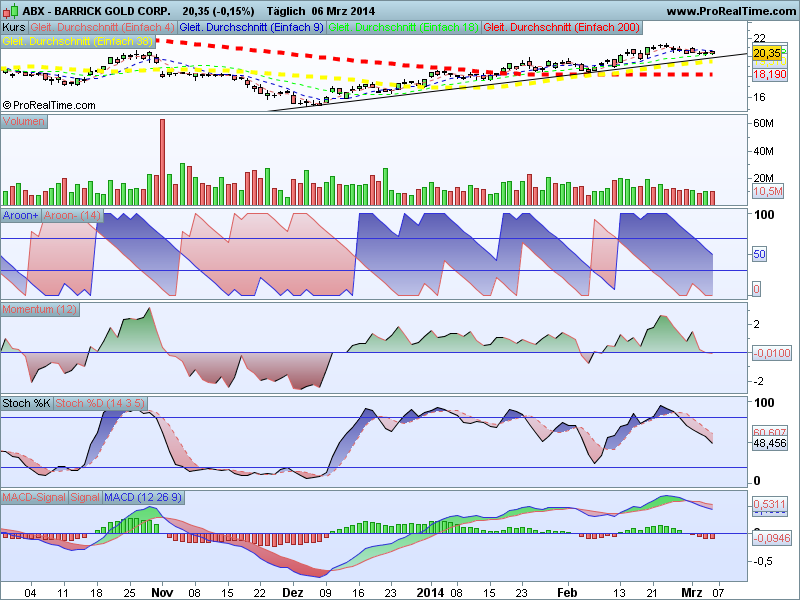Image resolution: width=800 pixels, height=600 pixels.
Task: Open the Gleit. Durchschnitt (Einfach 9) label
Action: (x=252, y=28)
